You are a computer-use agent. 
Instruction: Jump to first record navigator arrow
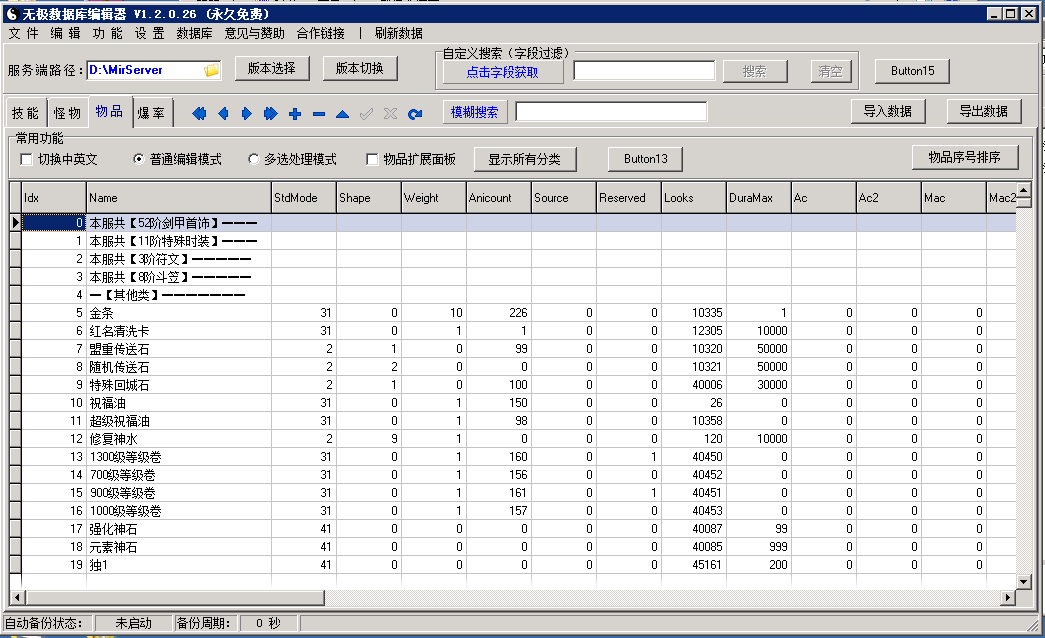(199, 113)
